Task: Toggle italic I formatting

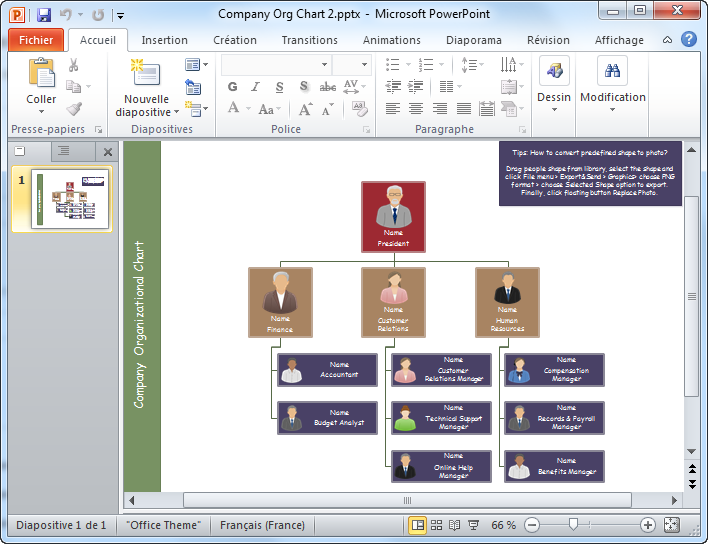Action: tap(256, 87)
